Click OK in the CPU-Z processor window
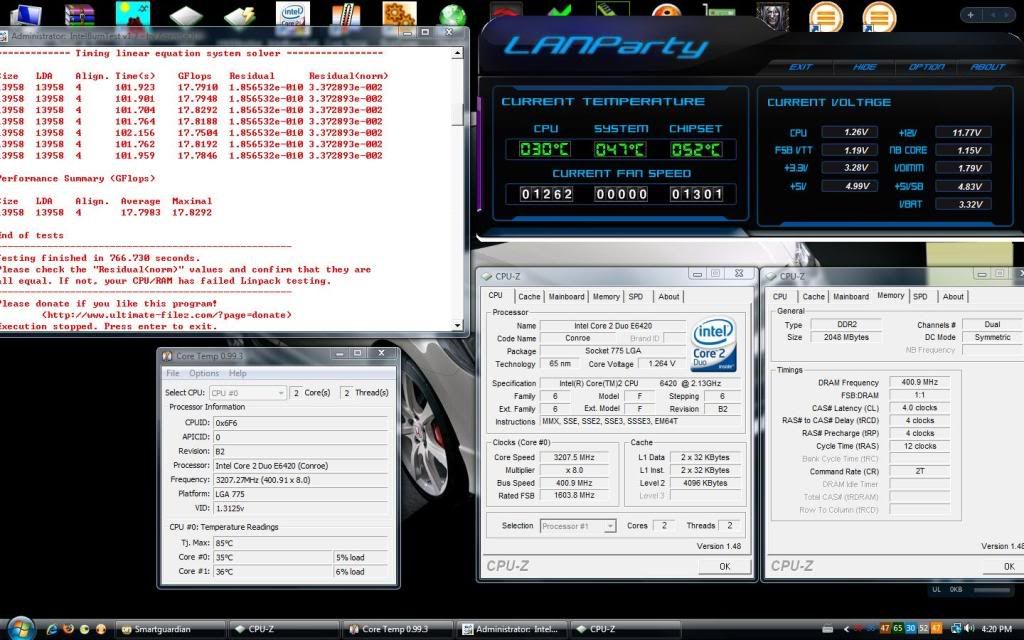Screen dimensions: 1024x640 (x=724, y=566)
